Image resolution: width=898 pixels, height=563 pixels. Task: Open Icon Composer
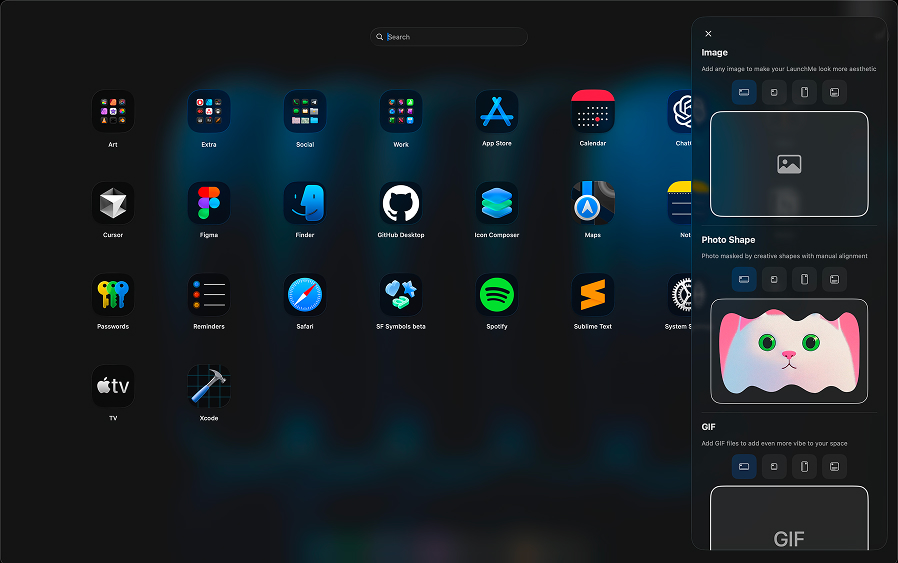click(x=497, y=203)
